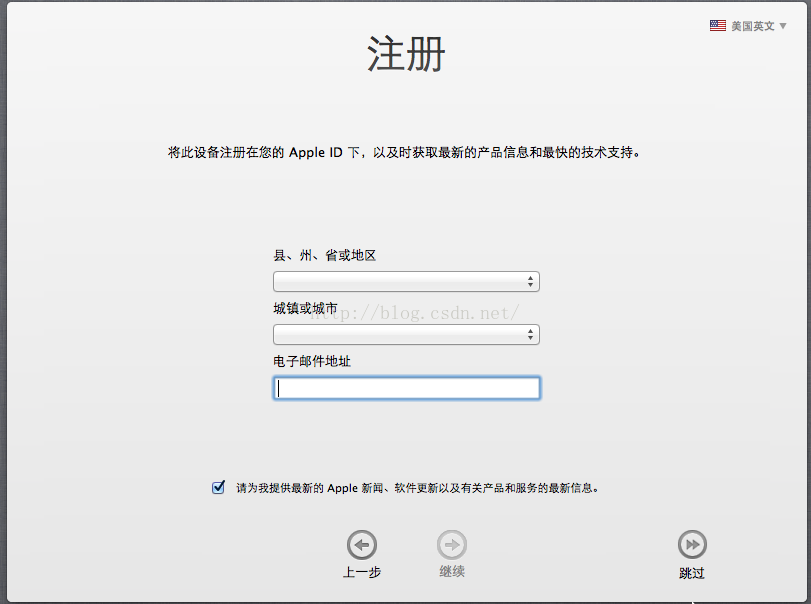Image resolution: width=811 pixels, height=604 pixels.
Task: Click the arrows on the city dropdown
Action: [531, 335]
